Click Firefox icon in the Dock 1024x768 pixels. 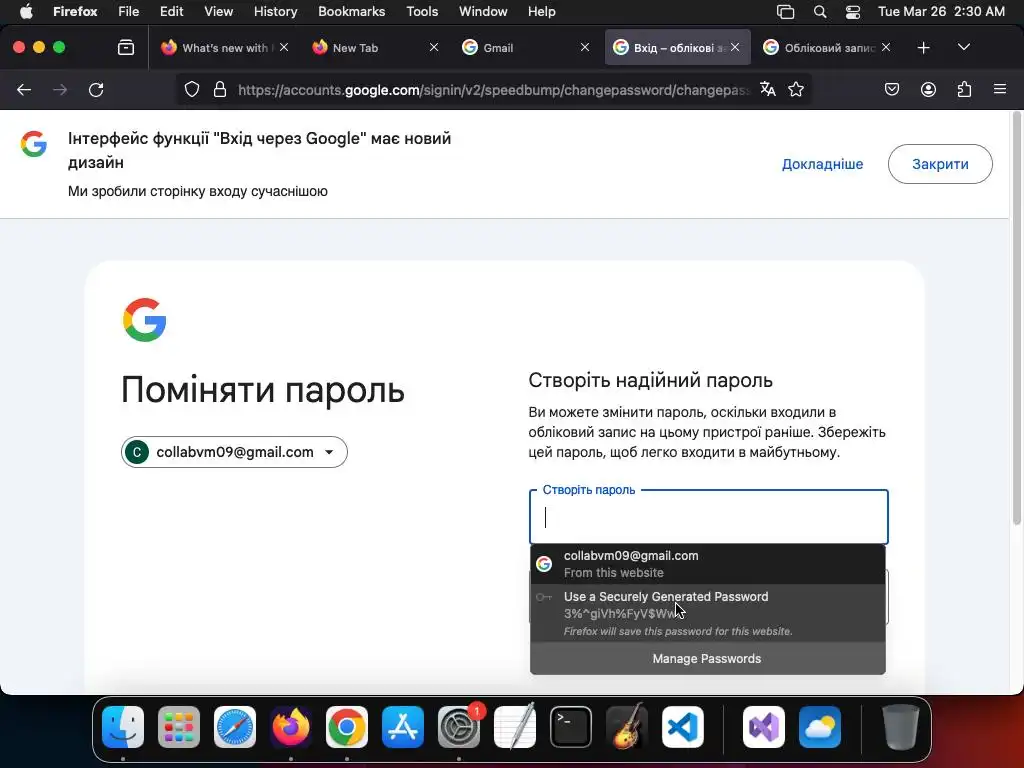point(291,727)
